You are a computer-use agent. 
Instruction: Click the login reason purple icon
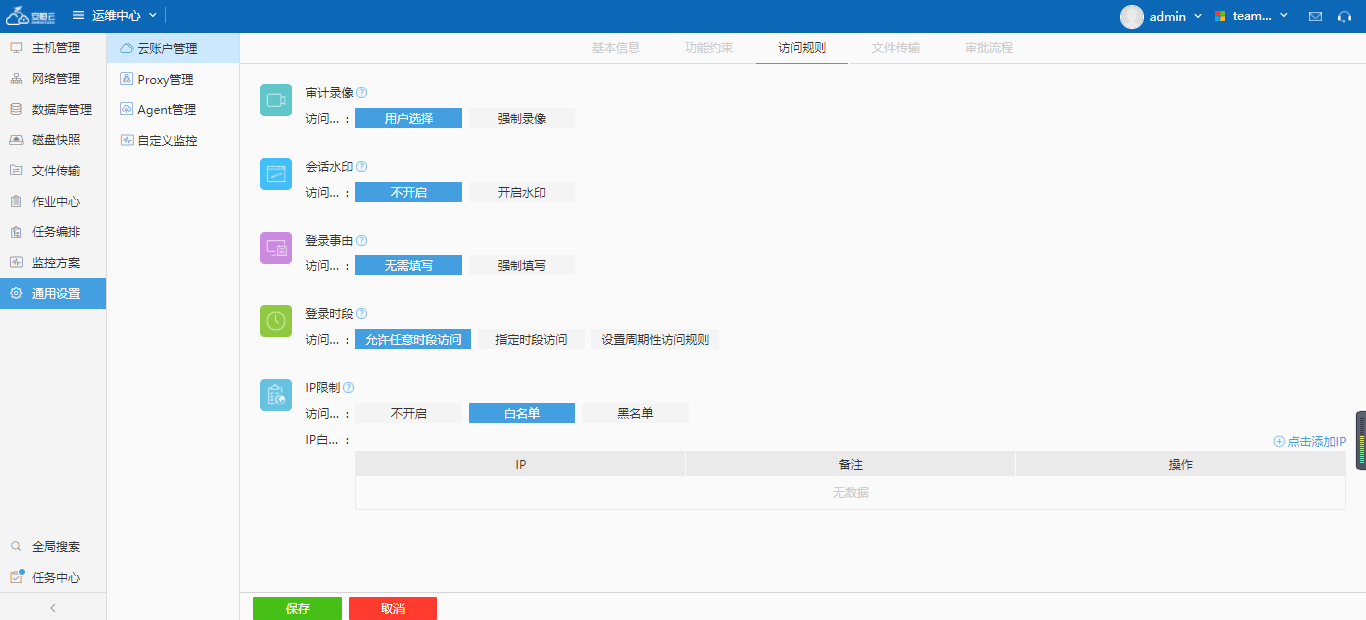[276, 248]
